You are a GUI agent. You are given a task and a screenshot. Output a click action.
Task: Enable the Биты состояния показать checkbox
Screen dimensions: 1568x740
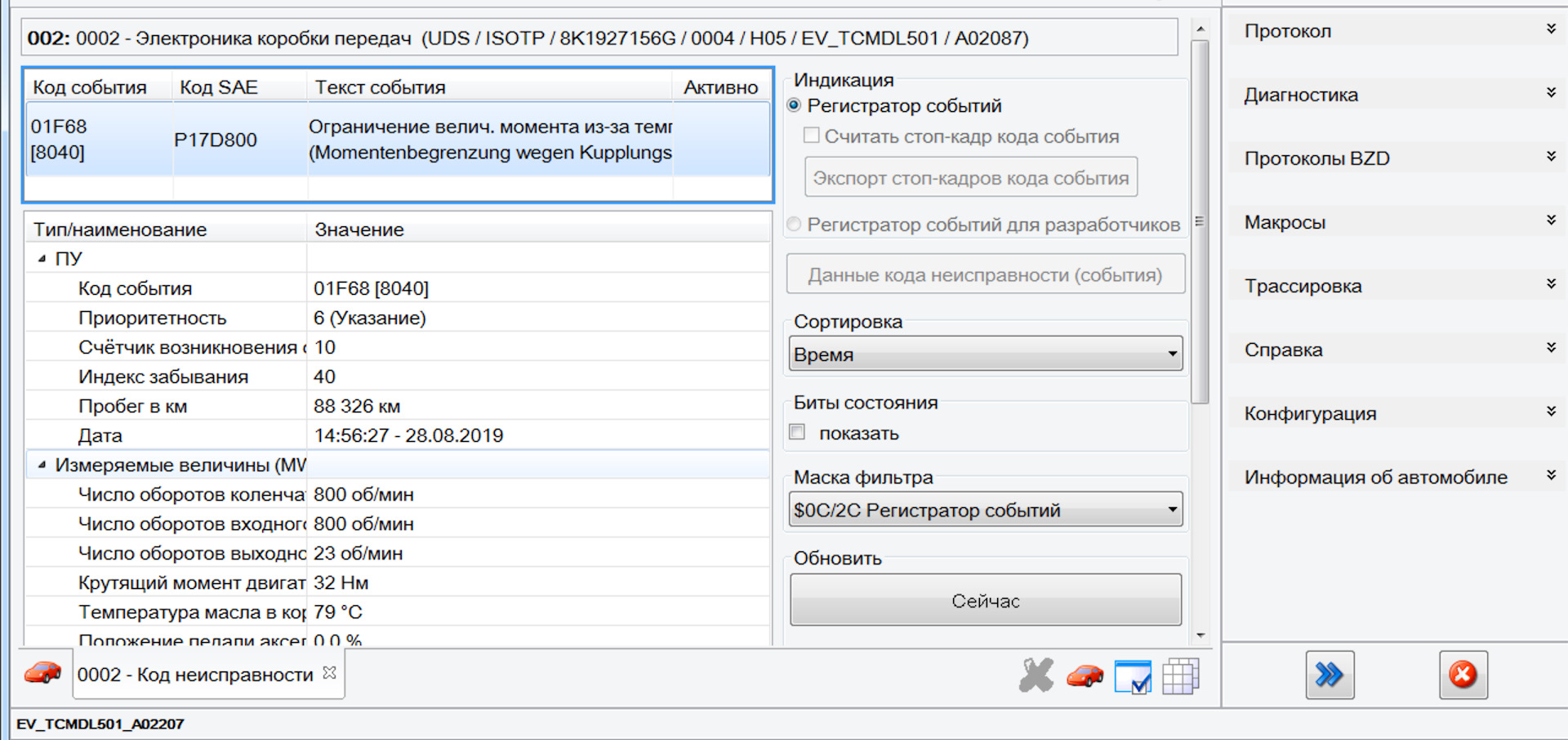point(797,432)
